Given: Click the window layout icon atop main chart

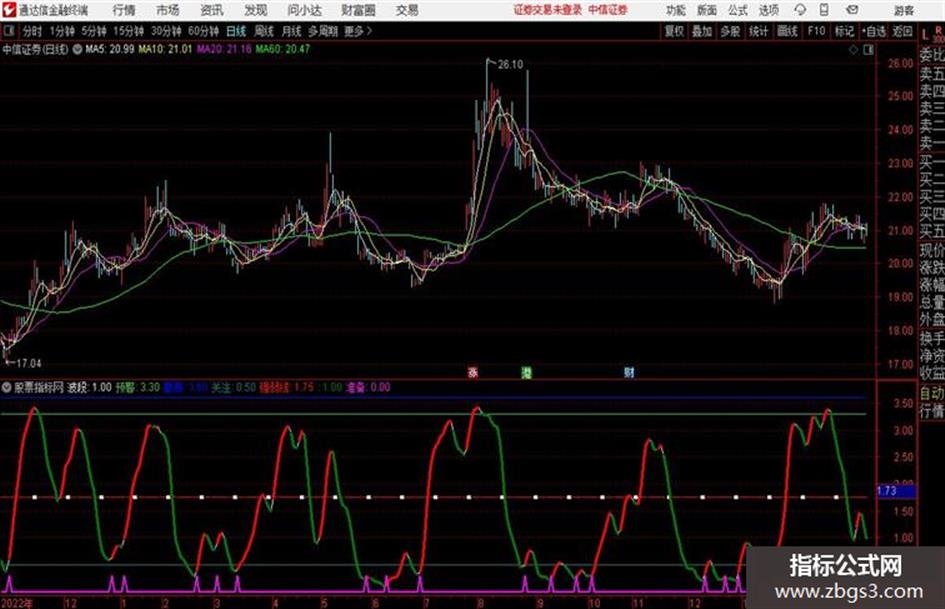Looking at the screenshot, I should point(868,50).
